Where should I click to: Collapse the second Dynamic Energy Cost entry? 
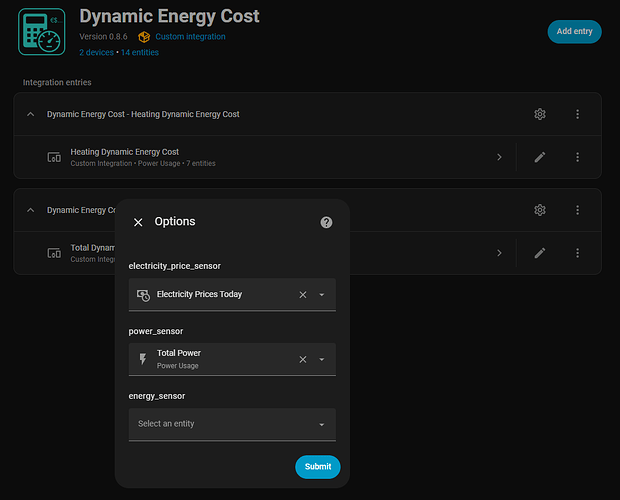click(x=30, y=210)
